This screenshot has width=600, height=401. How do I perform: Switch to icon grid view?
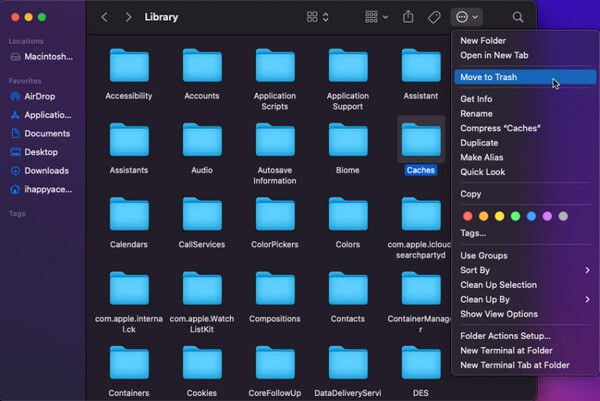pyautogui.click(x=312, y=17)
